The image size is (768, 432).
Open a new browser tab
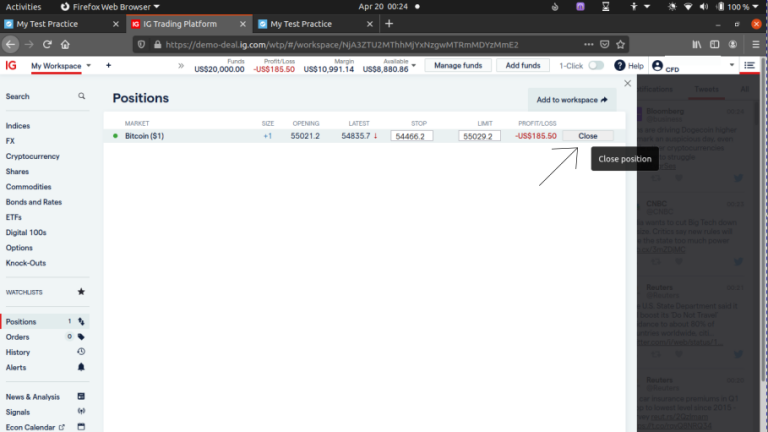(389, 24)
